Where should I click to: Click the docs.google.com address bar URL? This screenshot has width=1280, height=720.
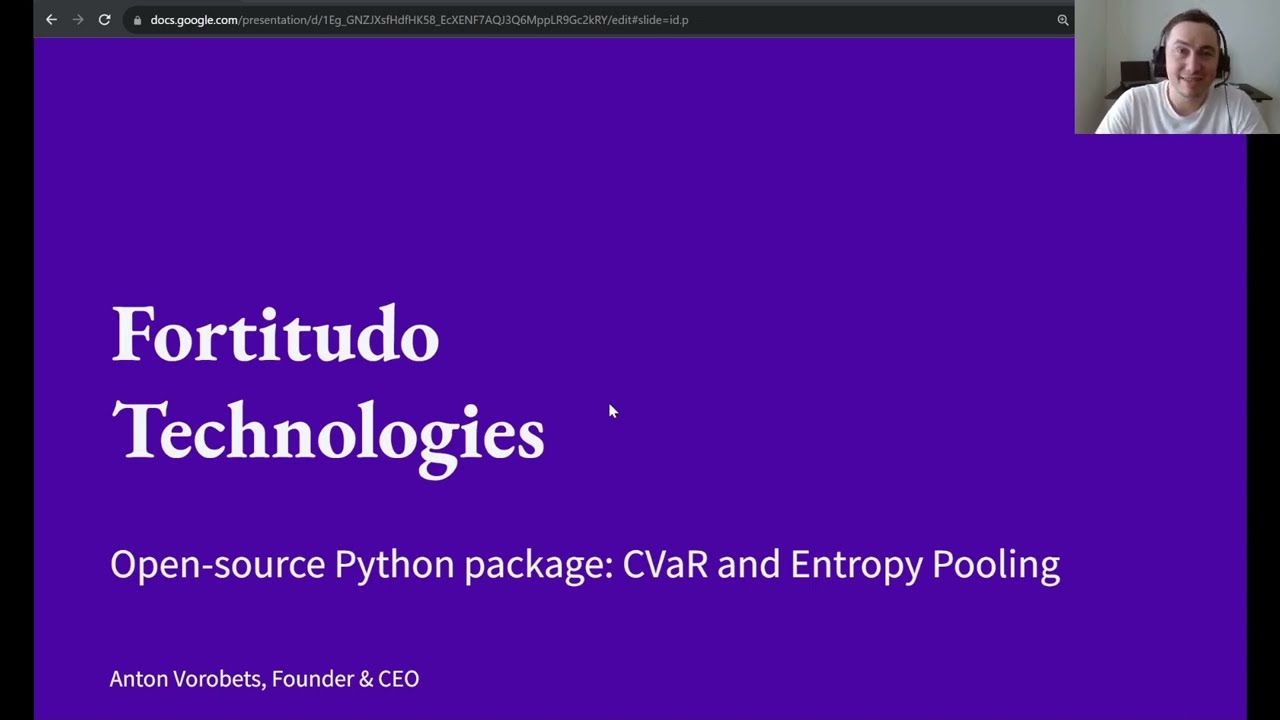click(419, 20)
